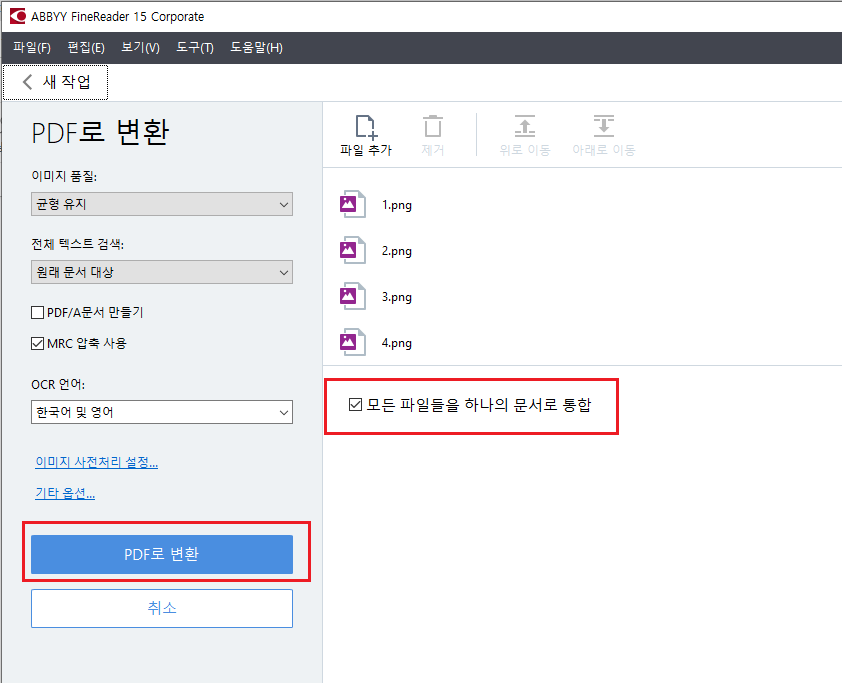This screenshot has height=683, width=842.
Task: Go back via the 새 작업 button
Action: (56, 82)
